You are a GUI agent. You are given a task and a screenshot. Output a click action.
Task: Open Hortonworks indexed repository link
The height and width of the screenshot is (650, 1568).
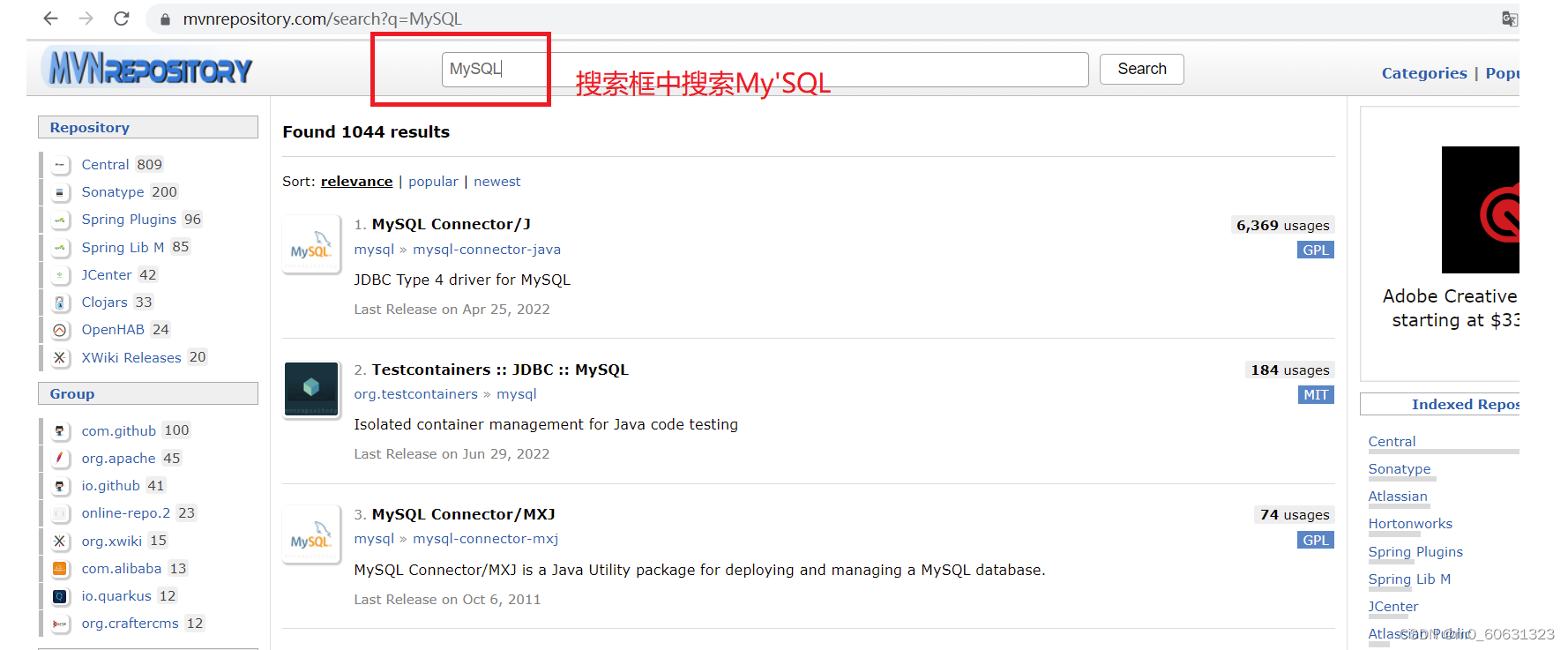coord(1410,524)
